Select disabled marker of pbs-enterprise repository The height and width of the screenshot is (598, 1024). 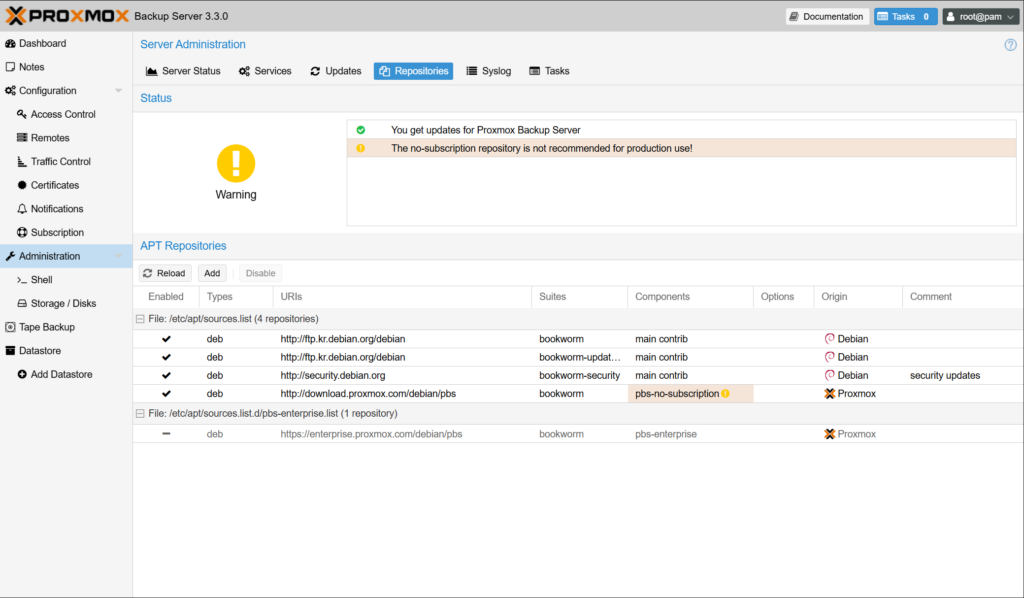[166, 434]
